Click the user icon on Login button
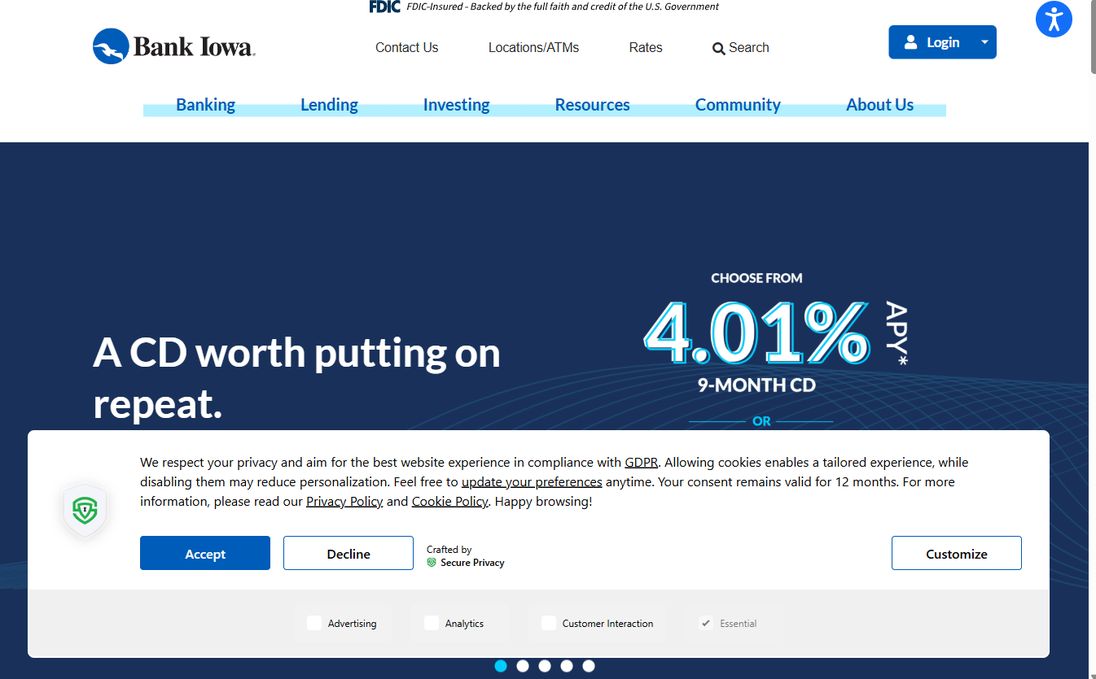This screenshot has height=679, width=1096. coord(910,42)
